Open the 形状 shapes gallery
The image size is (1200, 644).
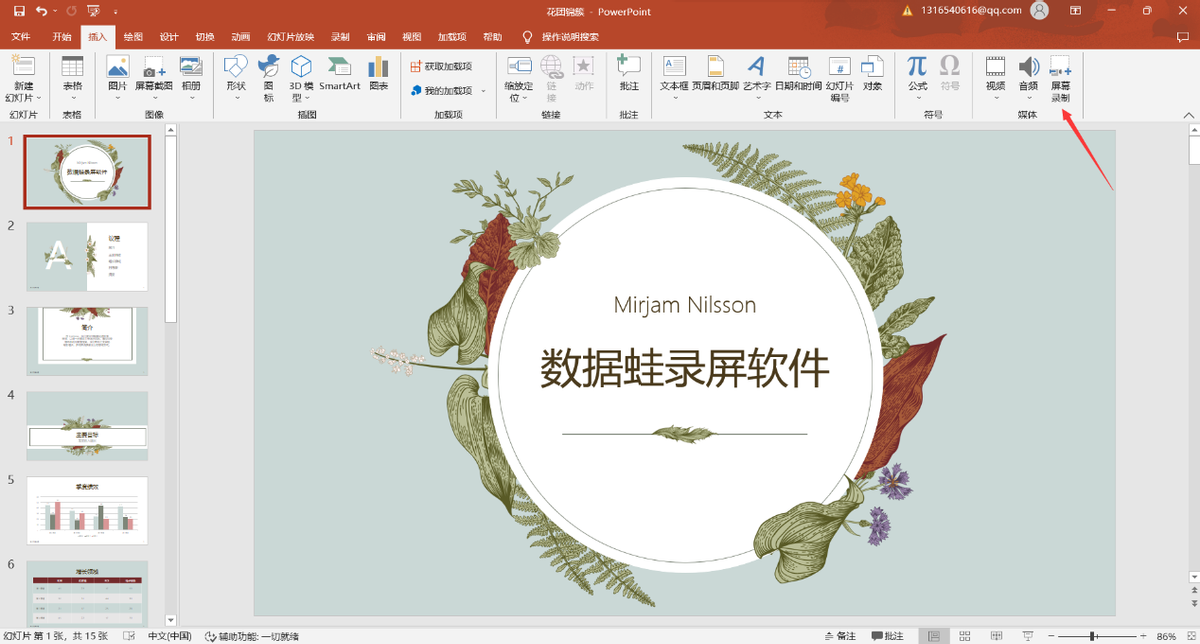coord(235,79)
